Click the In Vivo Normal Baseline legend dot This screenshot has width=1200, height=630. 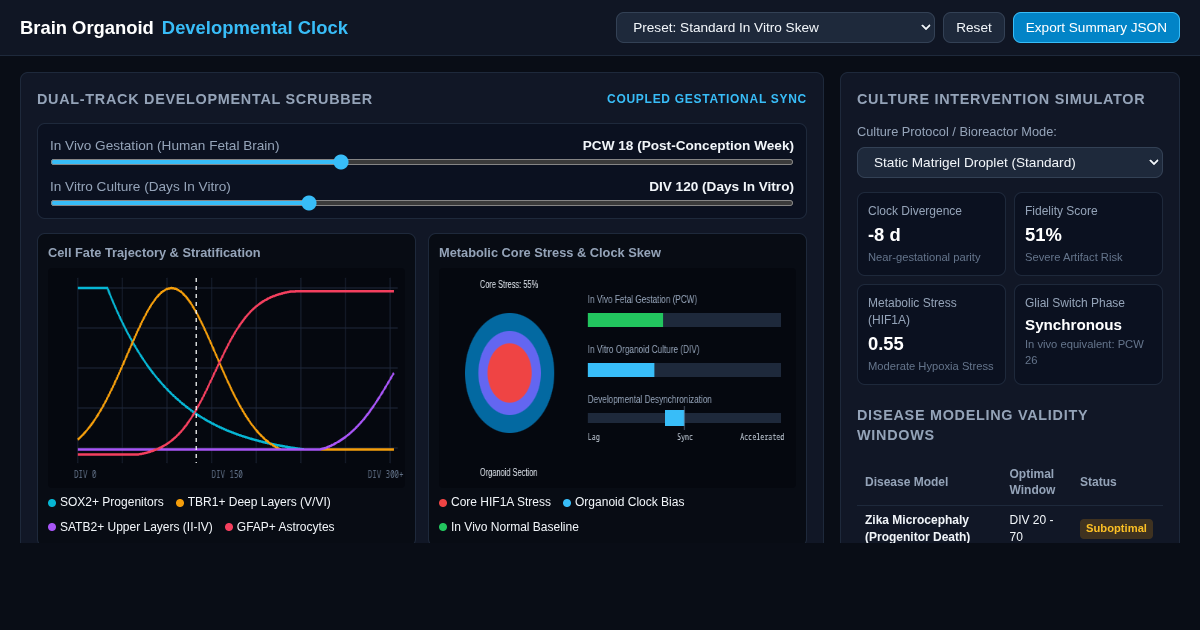[x=443, y=528]
